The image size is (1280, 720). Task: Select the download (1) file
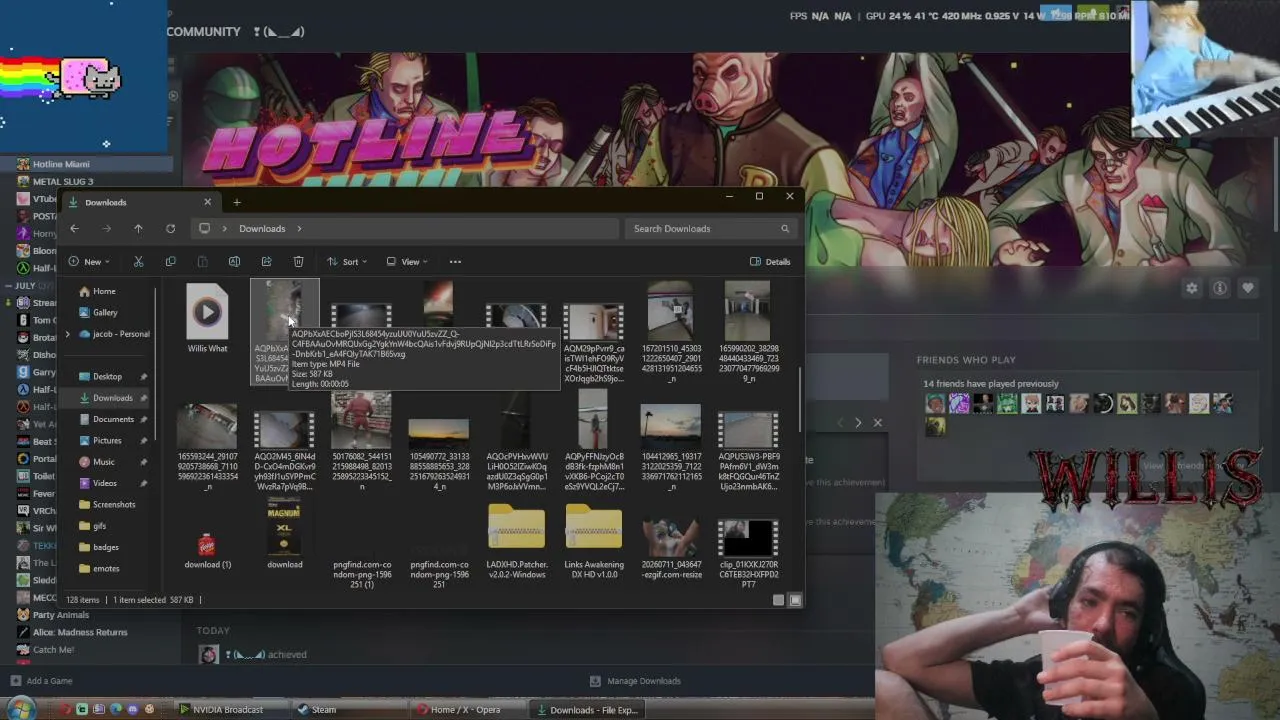click(207, 548)
